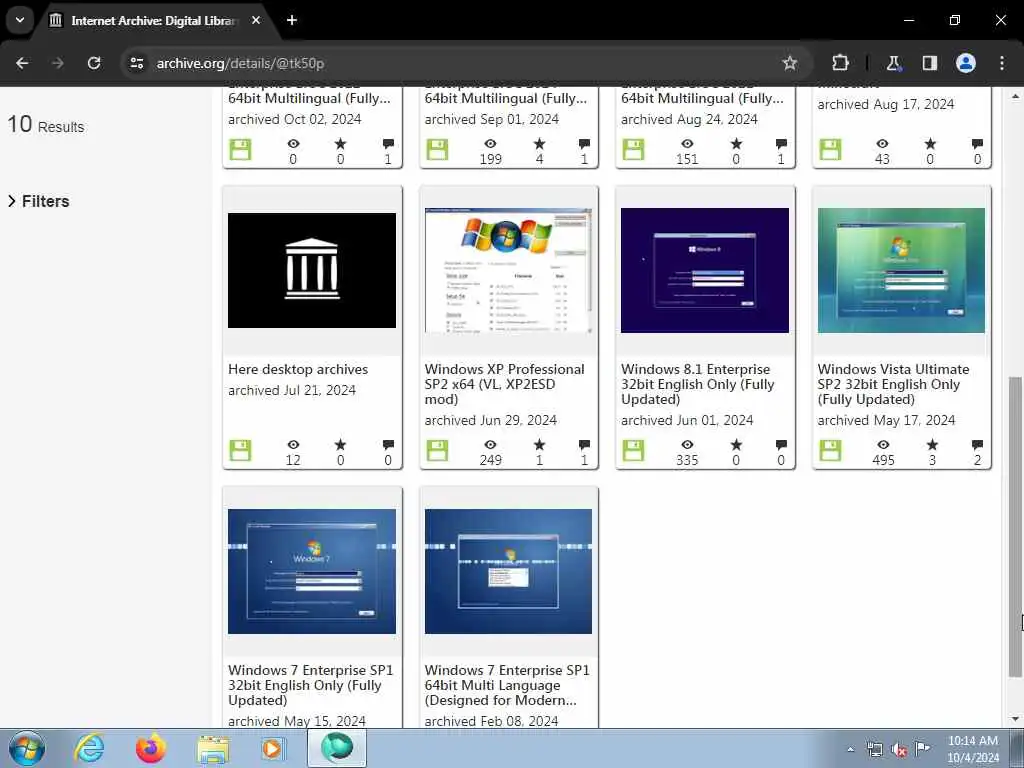Open Windows Vista Ultimate SP2 thumbnail
The height and width of the screenshot is (768, 1024).
(901, 270)
